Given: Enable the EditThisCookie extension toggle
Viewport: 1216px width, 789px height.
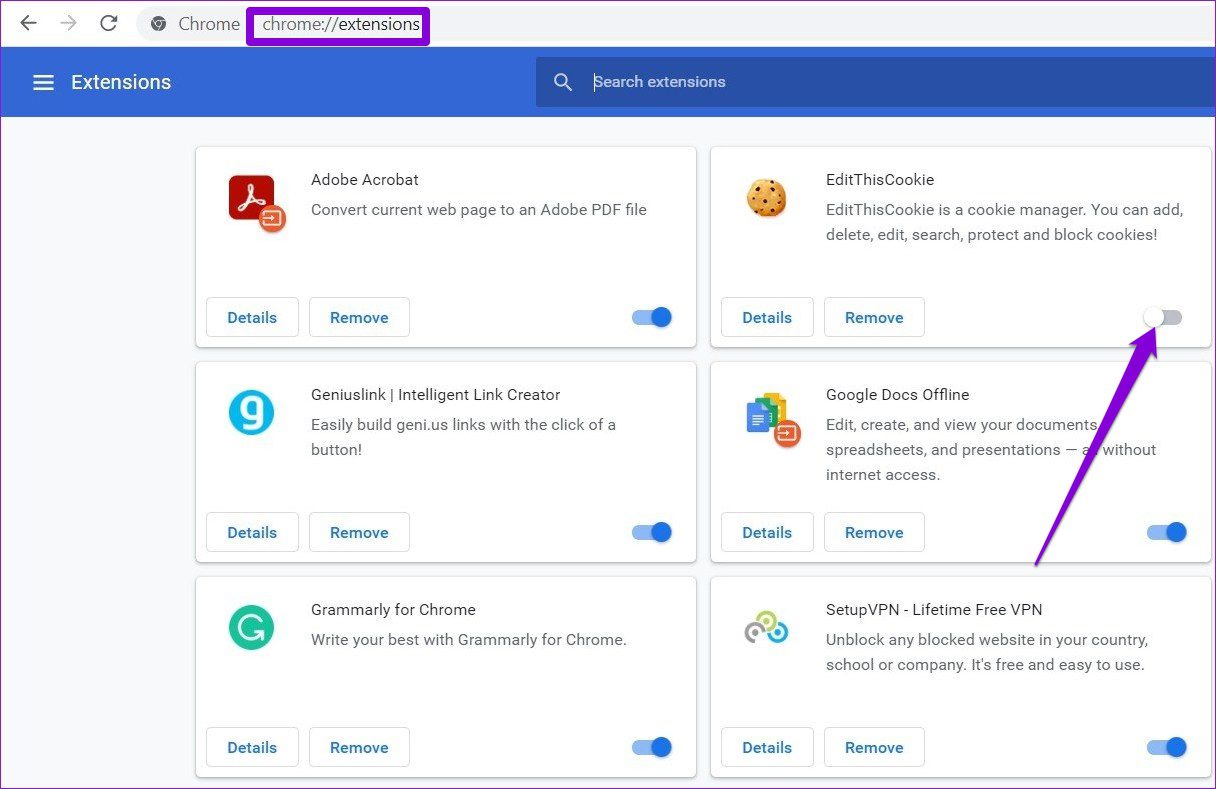Looking at the screenshot, I should tap(1163, 317).
